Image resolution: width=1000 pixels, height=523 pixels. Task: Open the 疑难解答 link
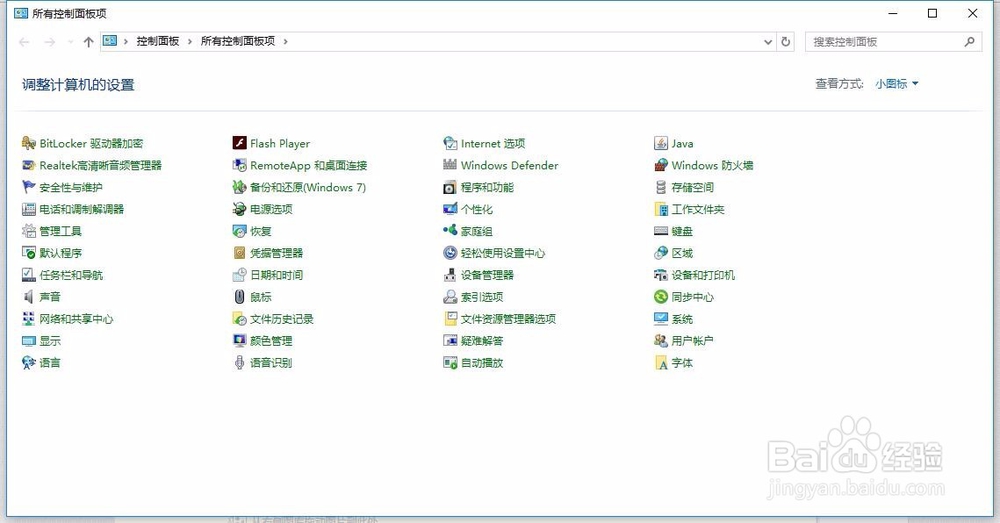[x=482, y=341]
